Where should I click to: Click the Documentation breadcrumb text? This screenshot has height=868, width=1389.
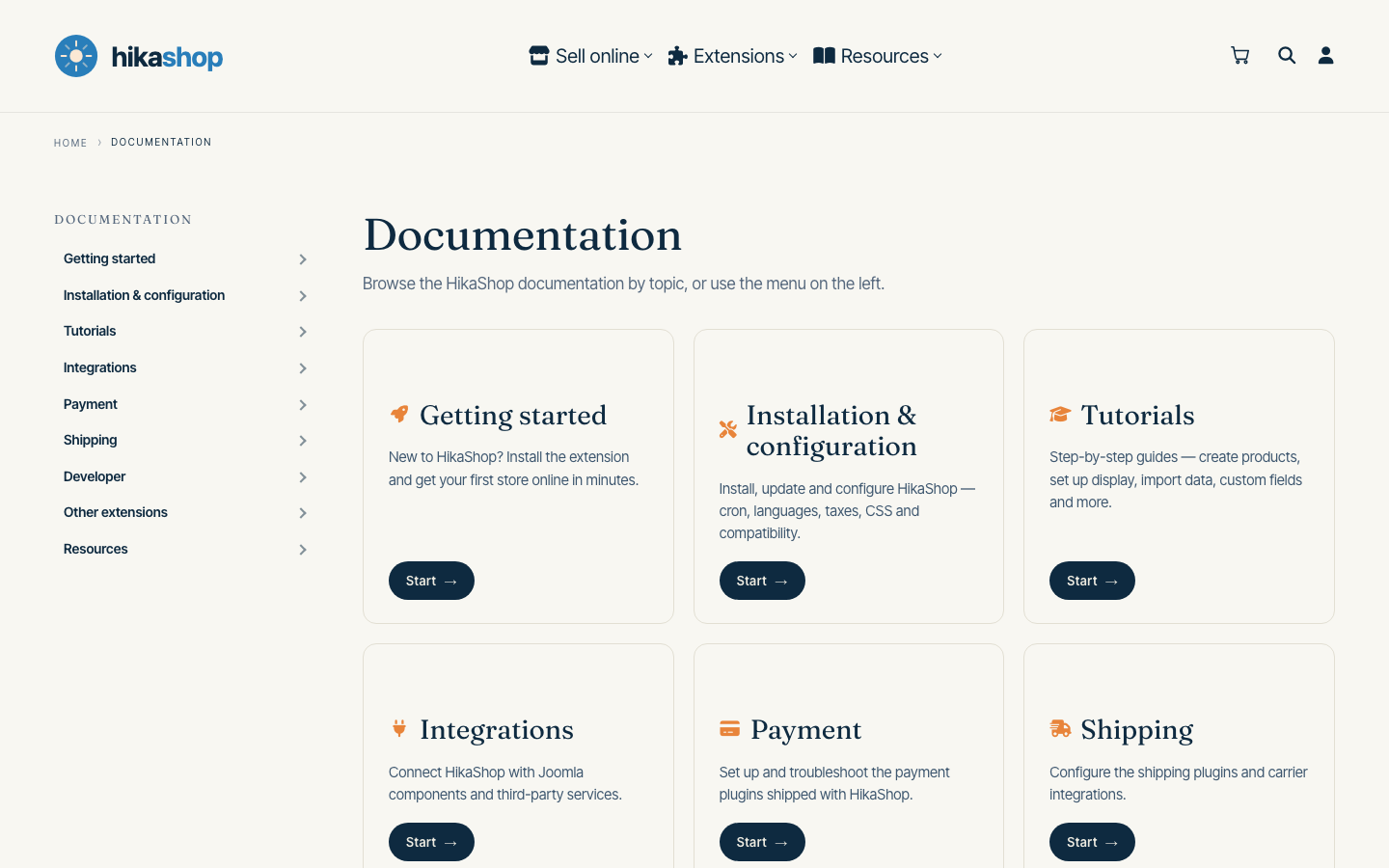161,142
